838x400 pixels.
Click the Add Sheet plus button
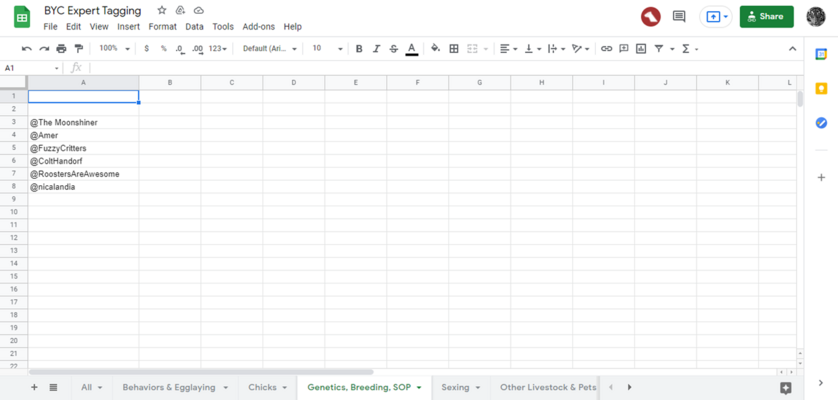click(x=35, y=387)
